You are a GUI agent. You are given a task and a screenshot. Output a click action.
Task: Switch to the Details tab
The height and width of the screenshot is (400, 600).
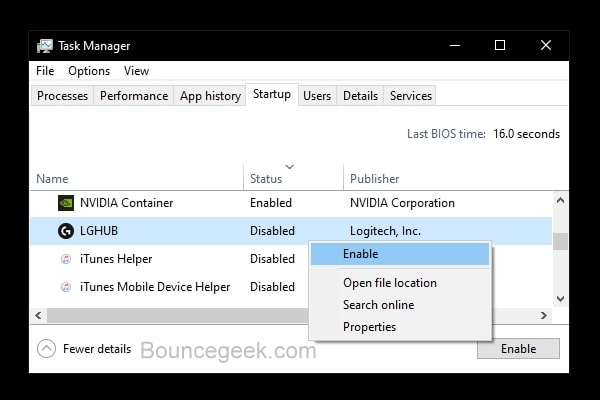tap(360, 96)
